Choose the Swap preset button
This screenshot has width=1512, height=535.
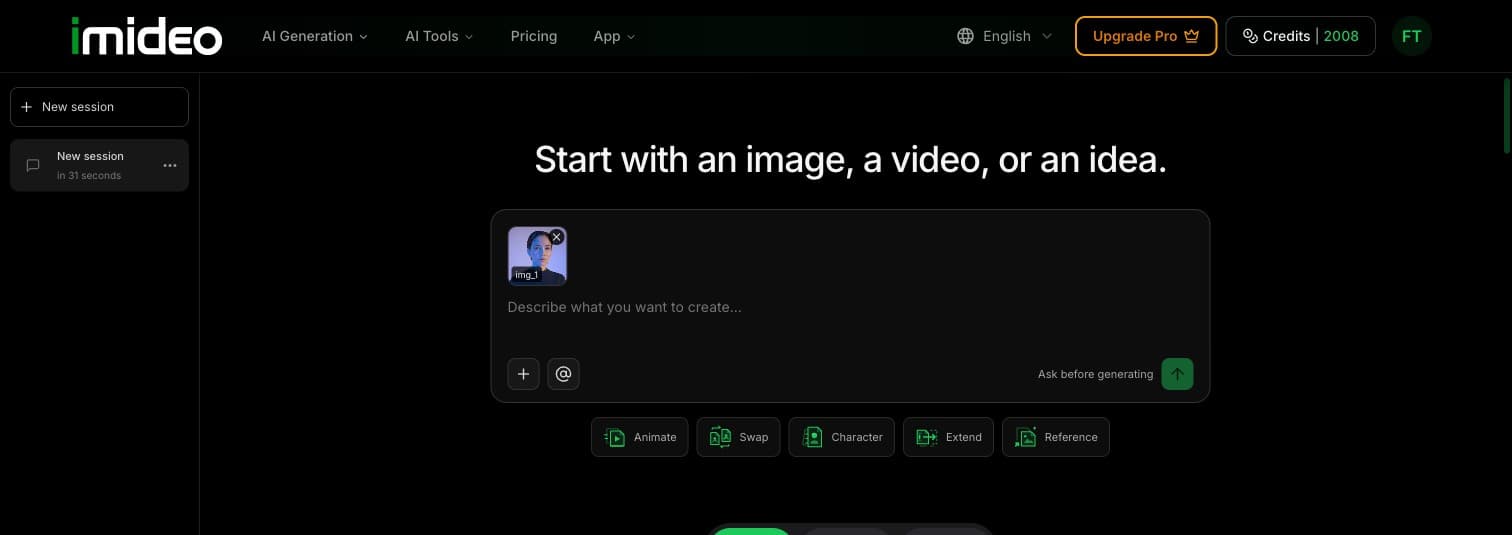(x=738, y=437)
